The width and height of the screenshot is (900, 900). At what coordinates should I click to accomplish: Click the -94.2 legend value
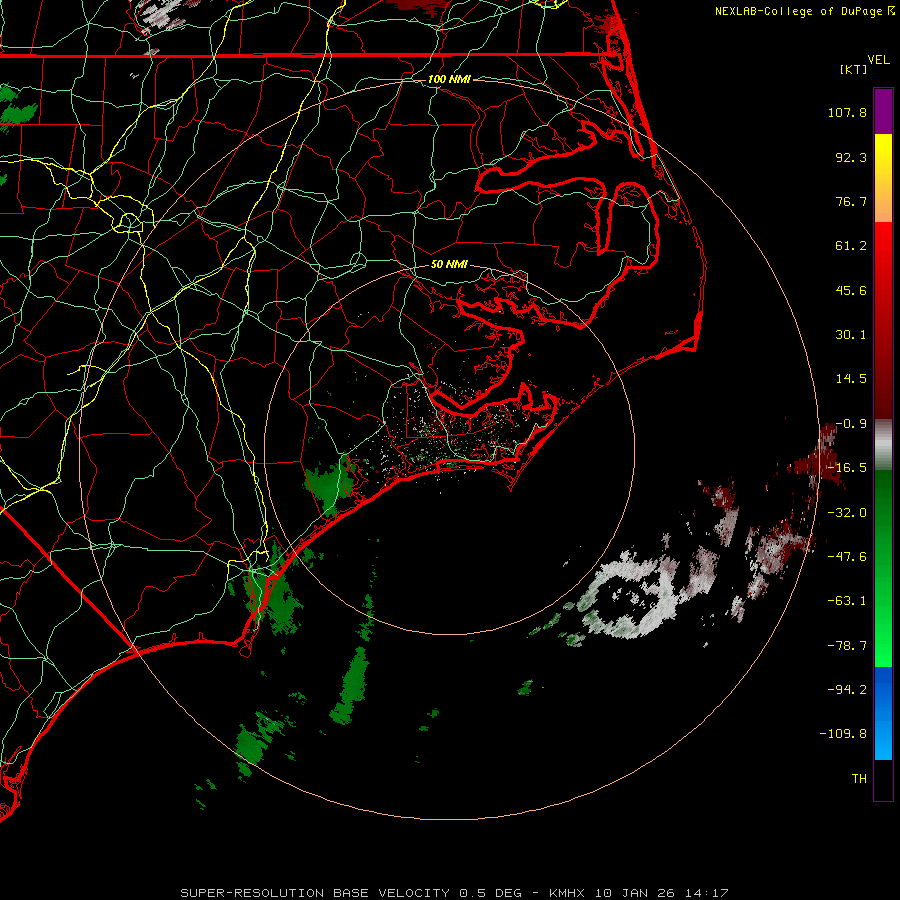(x=847, y=690)
